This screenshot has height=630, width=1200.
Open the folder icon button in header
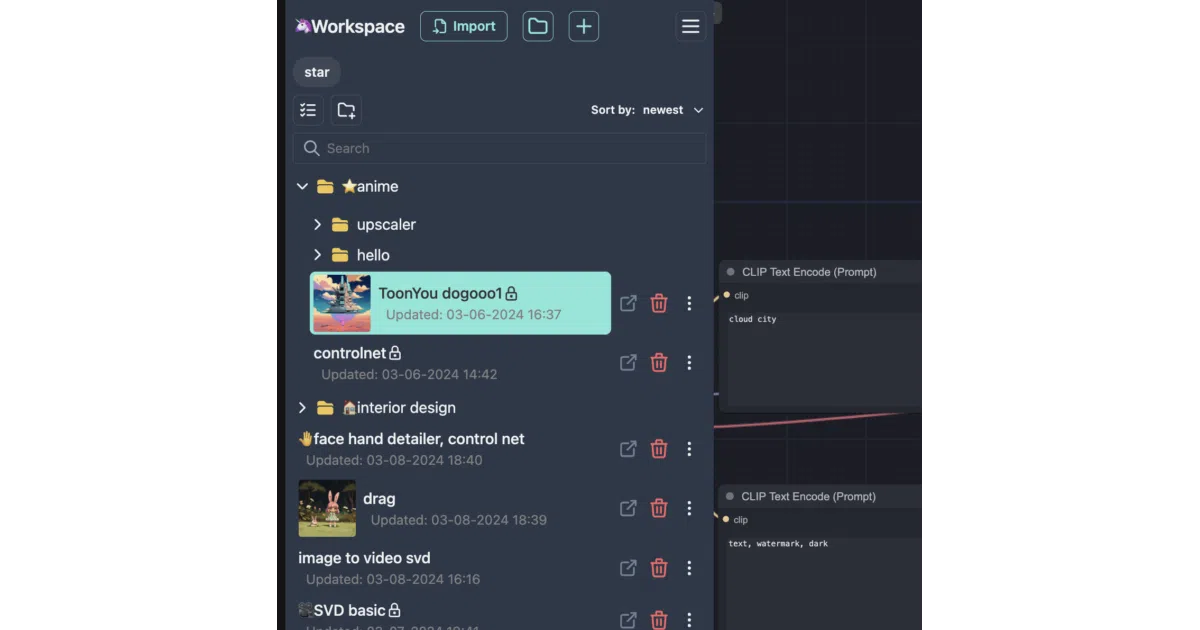(538, 26)
